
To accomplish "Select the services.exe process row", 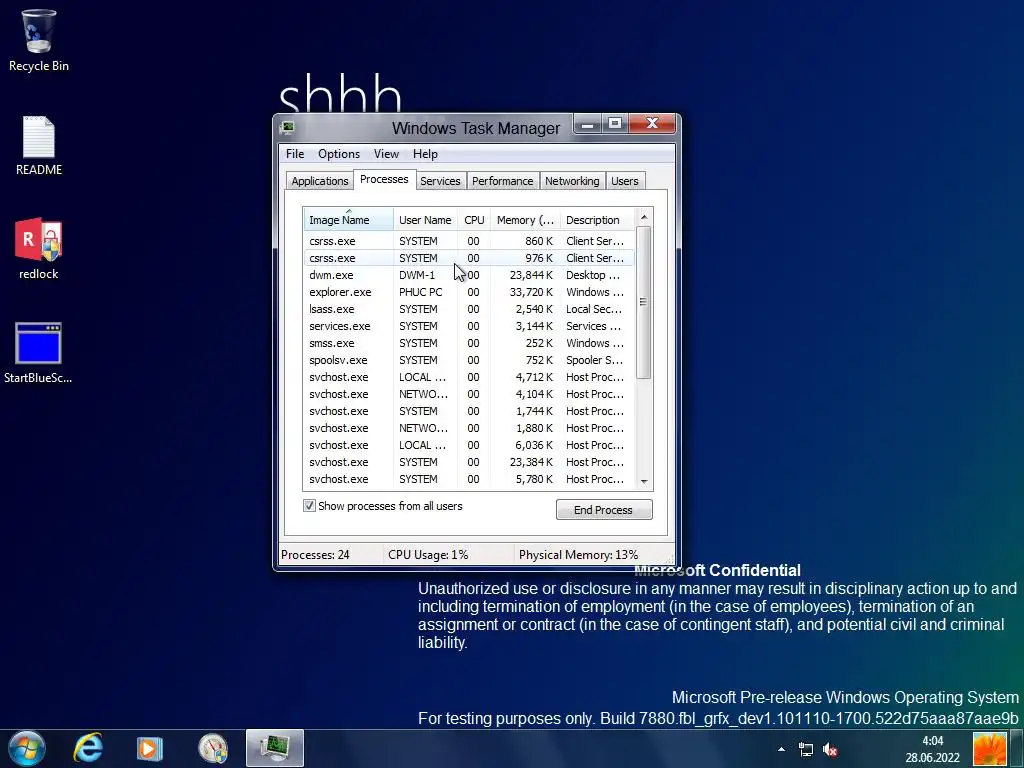I will (469, 326).
